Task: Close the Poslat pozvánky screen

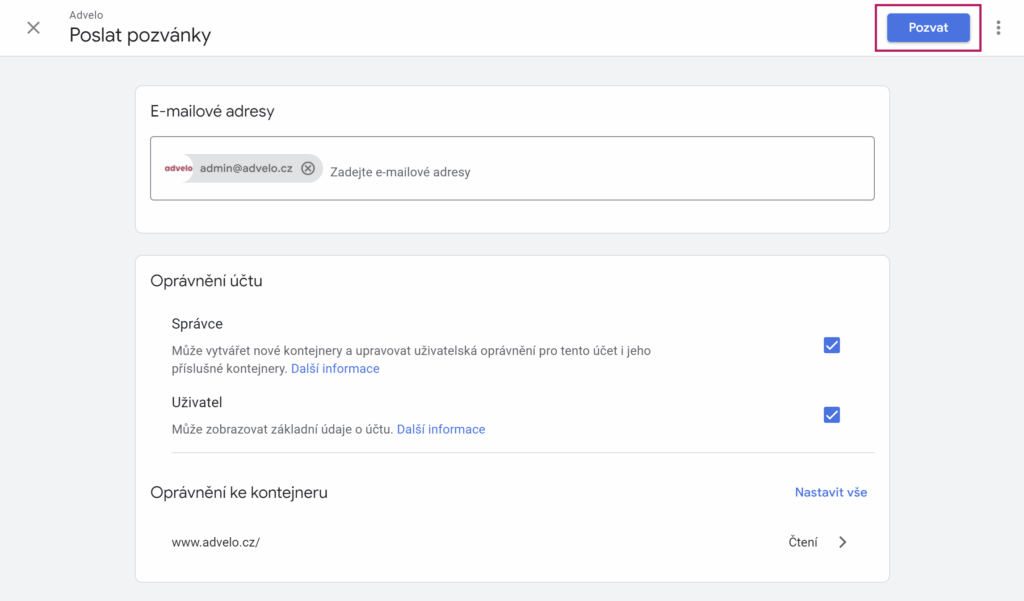Action: [32, 27]
